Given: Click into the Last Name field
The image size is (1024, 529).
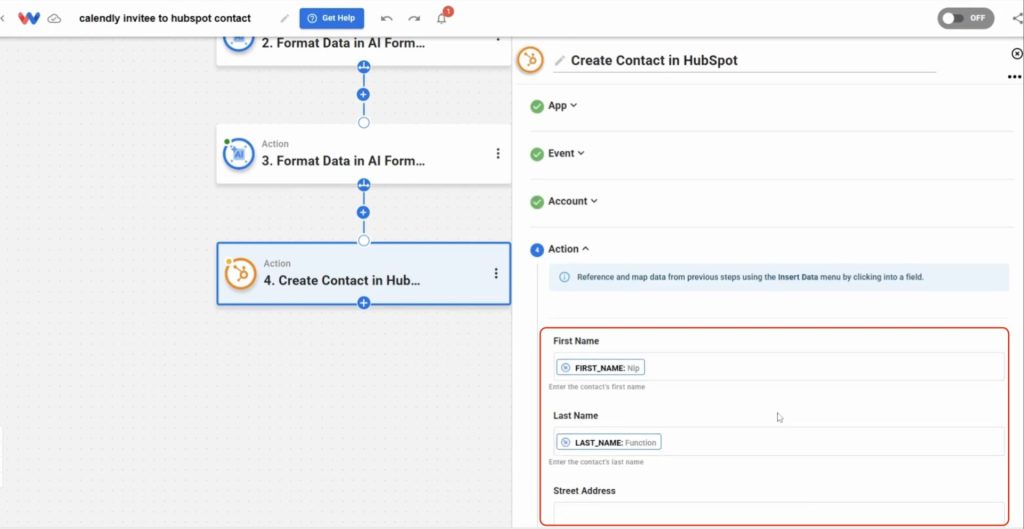Looking at the screenshot, I should click(x=779, y=441).
